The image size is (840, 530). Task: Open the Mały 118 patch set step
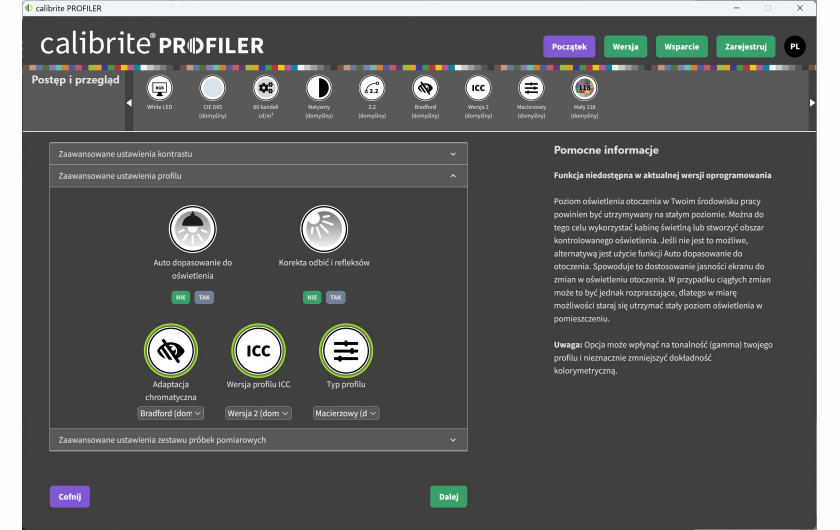click(x=584, y=88)
